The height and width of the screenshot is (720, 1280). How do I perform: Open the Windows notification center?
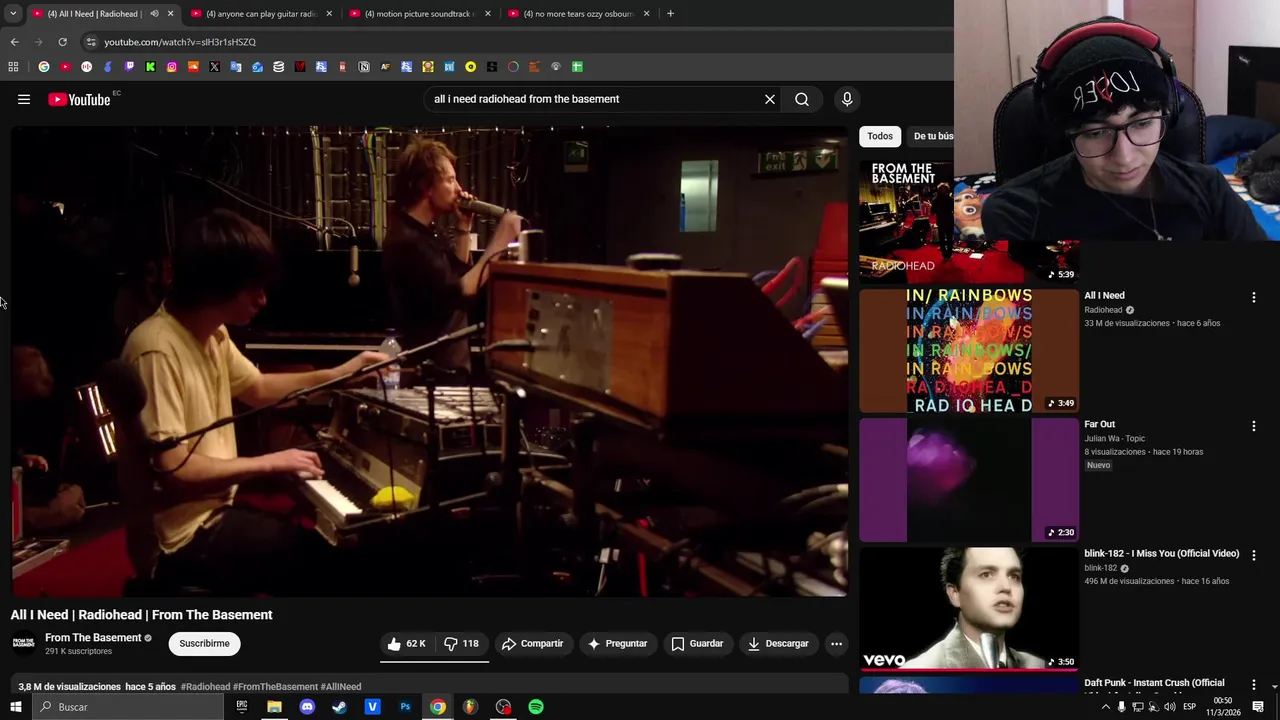point(1258,707)
